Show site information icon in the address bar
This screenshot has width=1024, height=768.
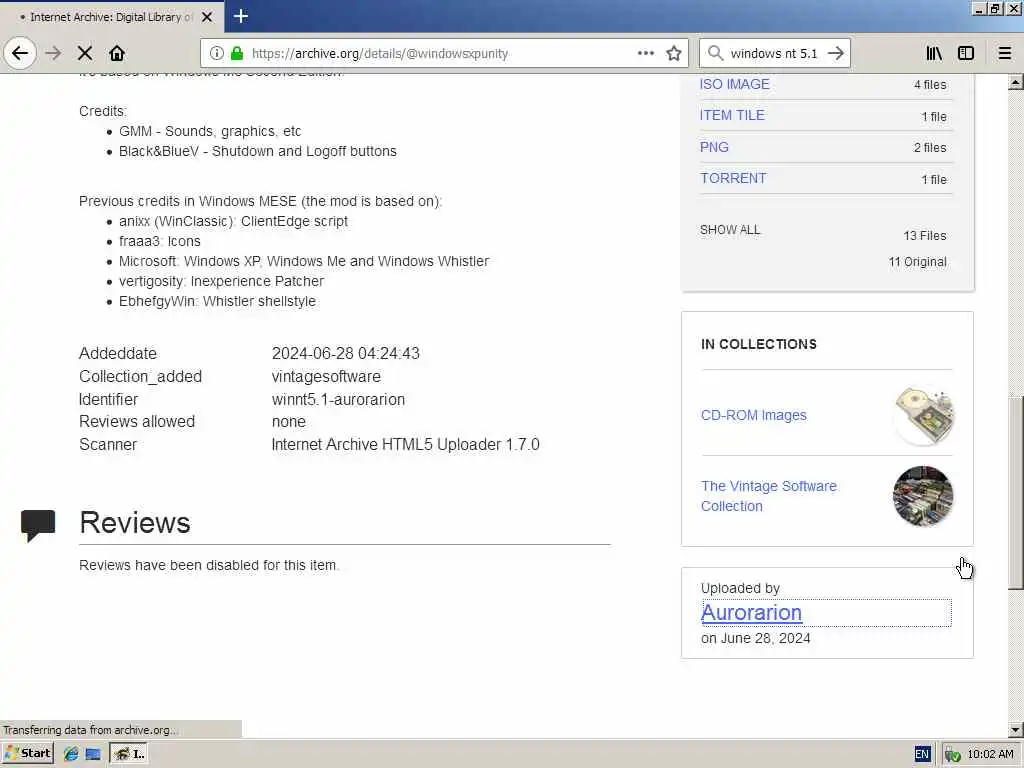point(217,53)
